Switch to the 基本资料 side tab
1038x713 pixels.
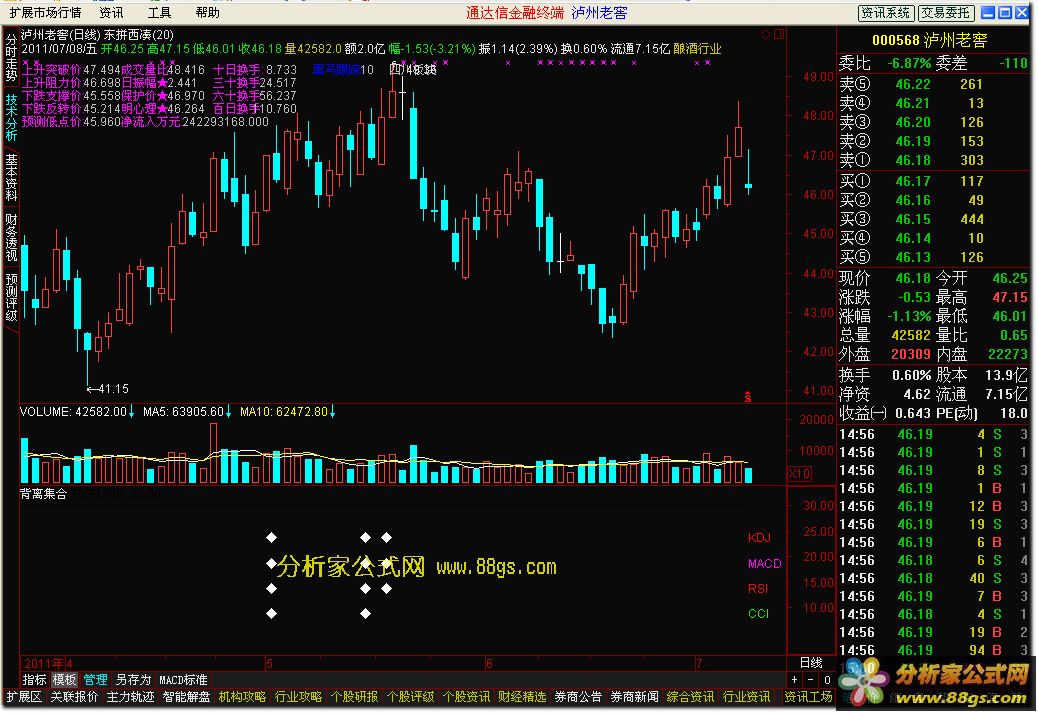[11, 177]
